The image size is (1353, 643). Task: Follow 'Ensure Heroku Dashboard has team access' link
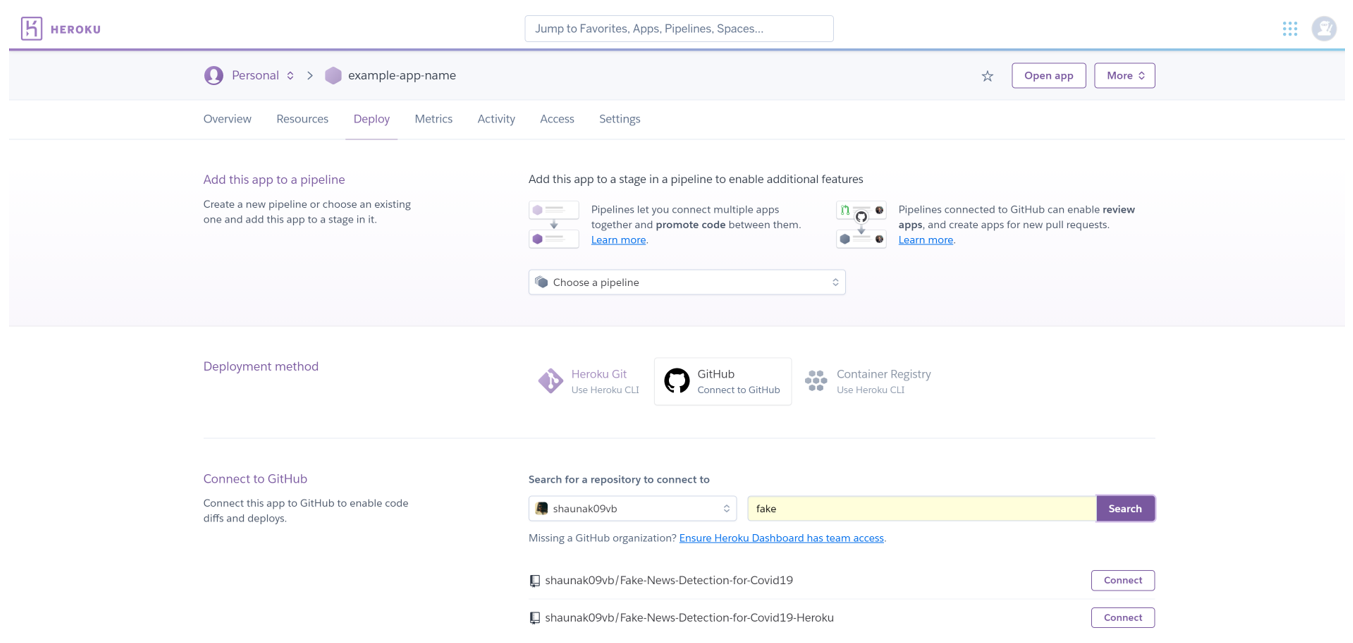point(781,538)
